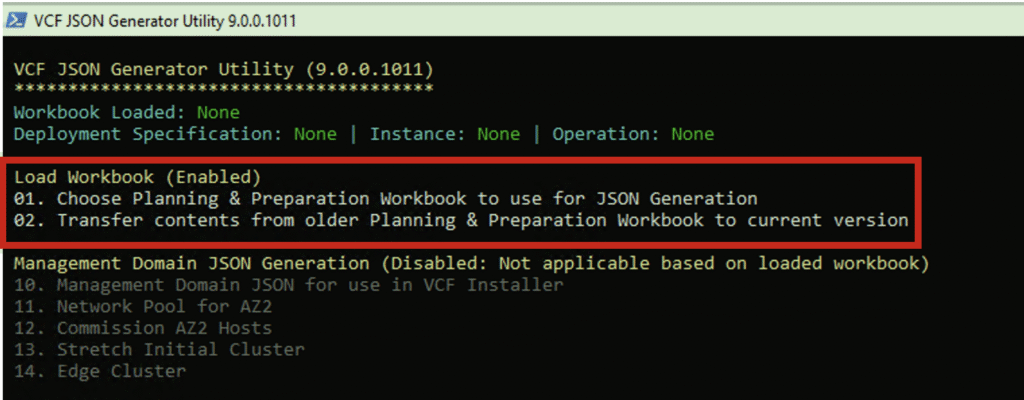
Task: Click the PowerShell icon in the title bar
Action: click(18, 19)
